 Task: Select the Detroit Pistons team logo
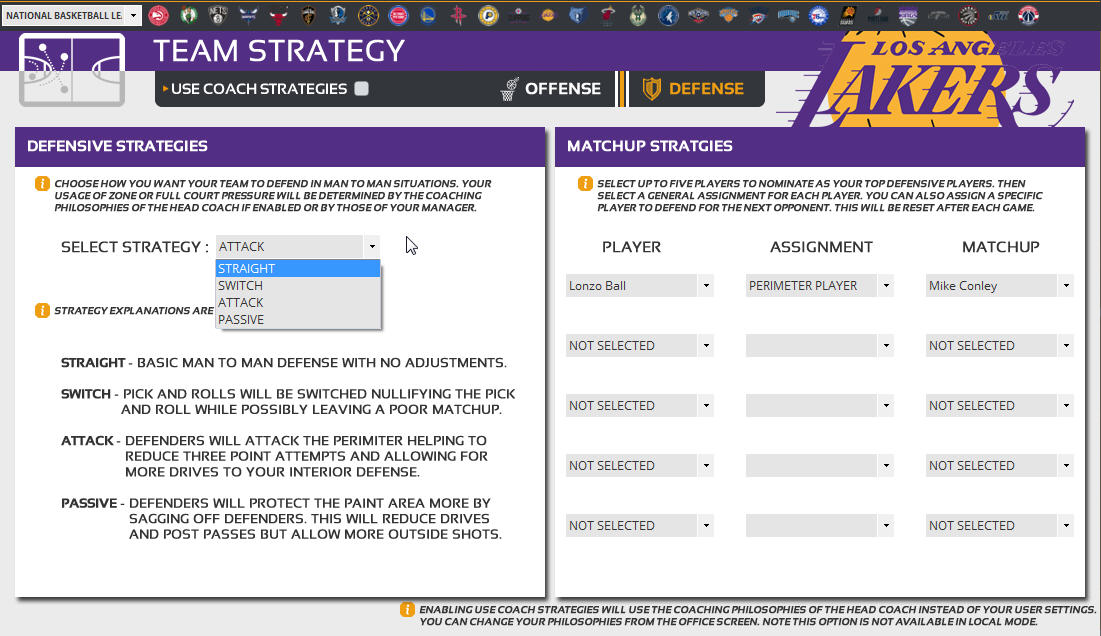pyautogui.click(x=398, y=15)
